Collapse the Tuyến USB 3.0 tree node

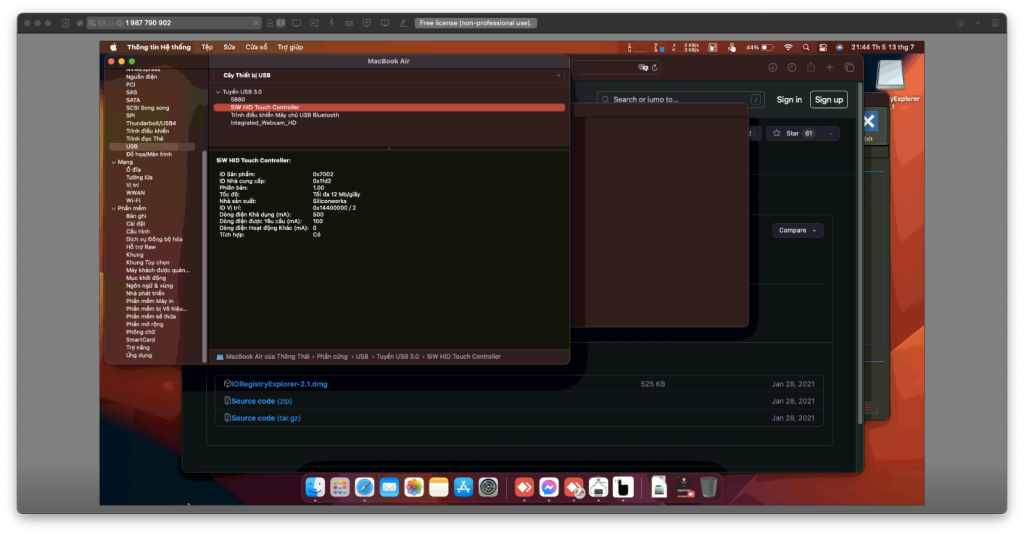218,92
